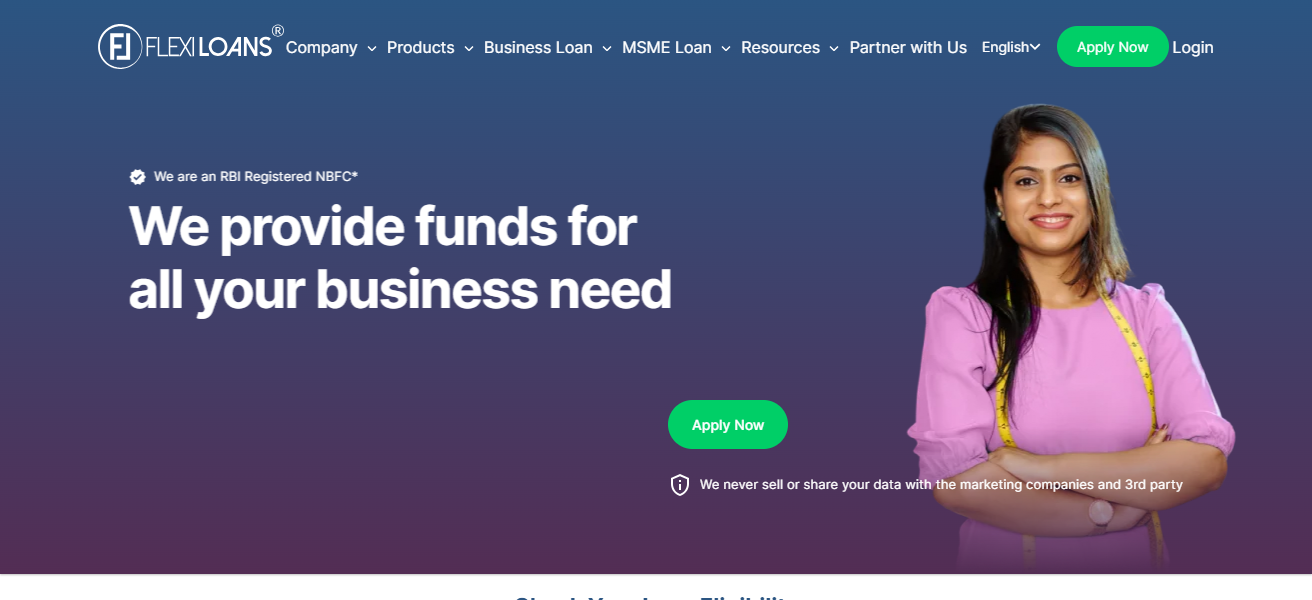Click the registered trademark symbol by logo

[278, 31]
